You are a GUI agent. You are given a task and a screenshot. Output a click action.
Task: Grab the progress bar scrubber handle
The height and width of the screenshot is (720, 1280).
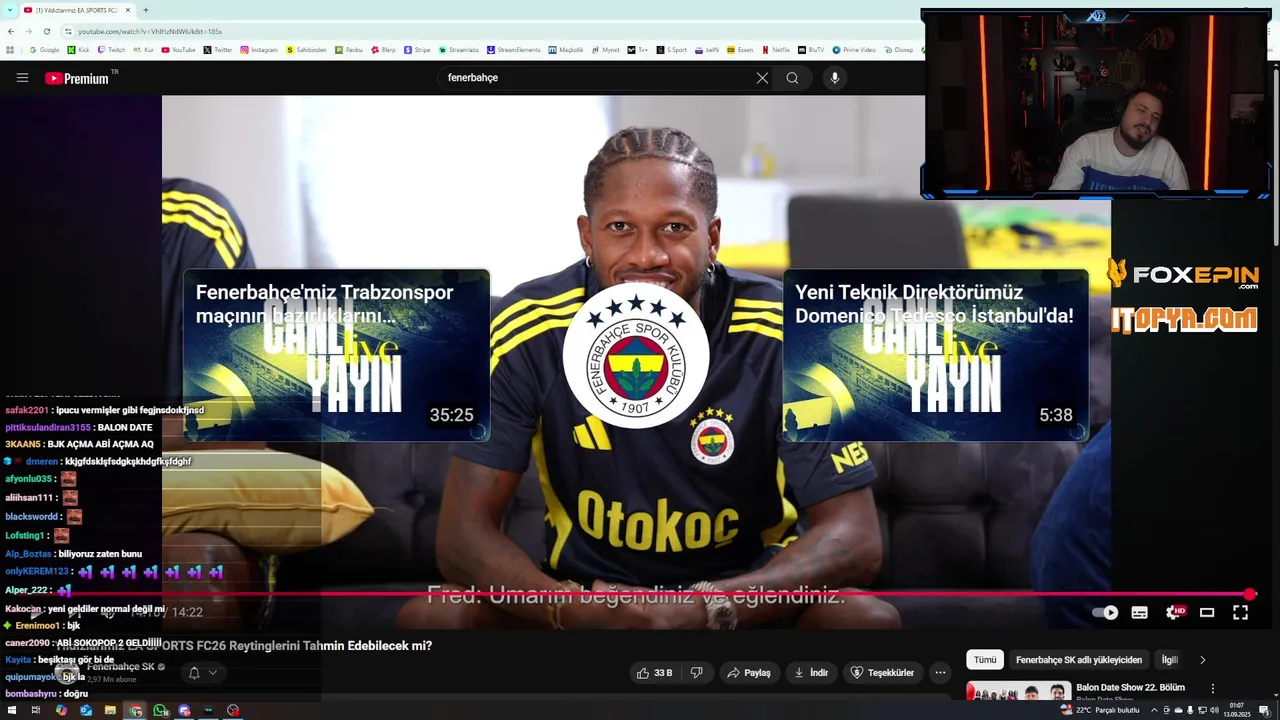click(x=1249, y=594)
